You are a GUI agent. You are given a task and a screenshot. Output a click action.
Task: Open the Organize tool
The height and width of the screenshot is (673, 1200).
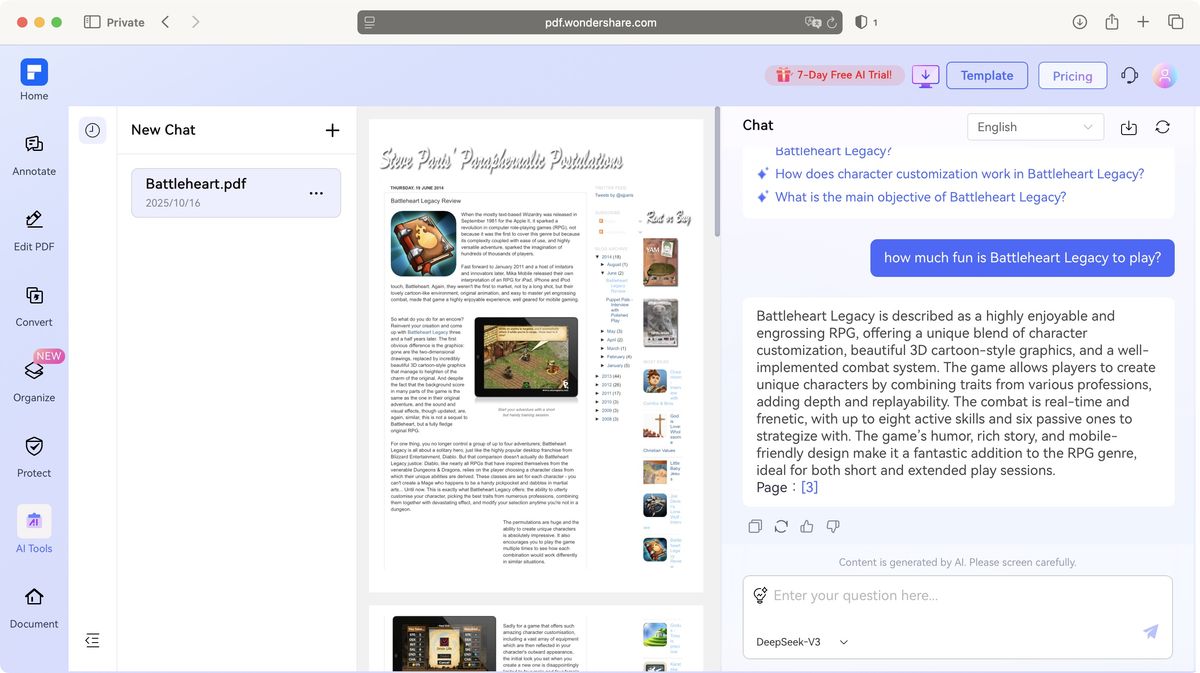(x=33, y=380)
